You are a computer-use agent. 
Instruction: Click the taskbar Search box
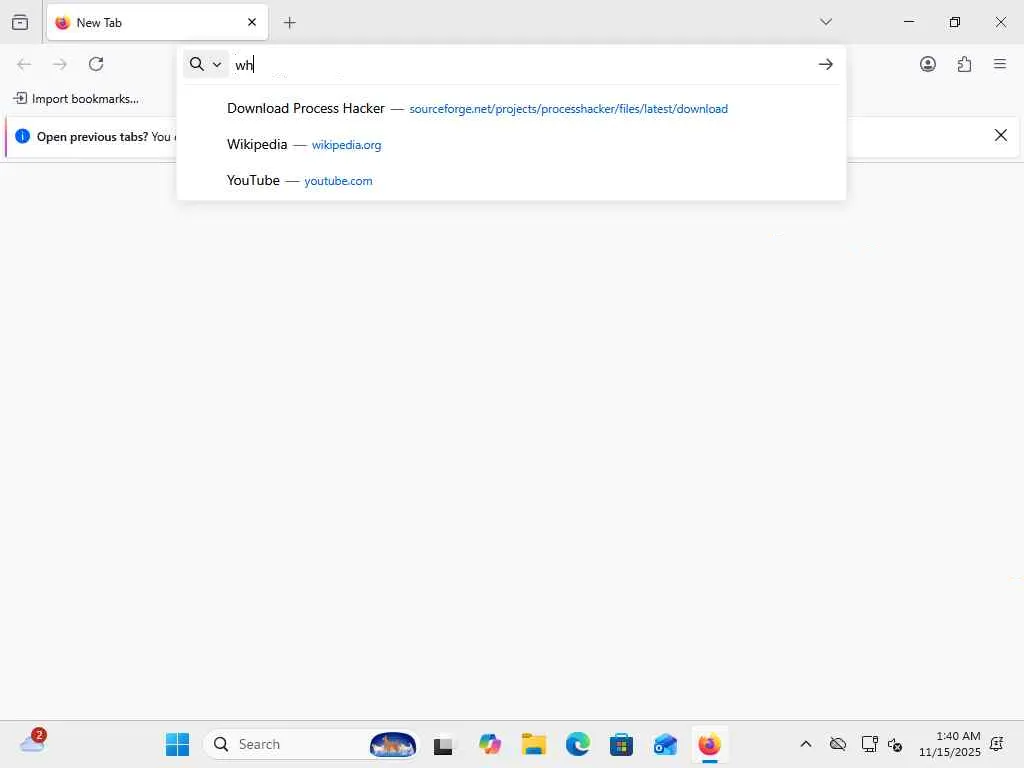point(310,744)
